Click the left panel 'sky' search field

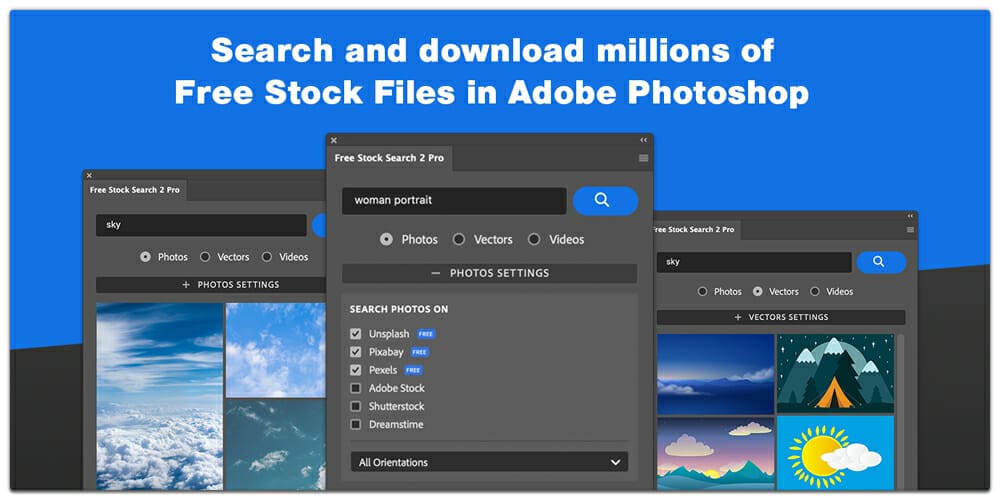(x=202, y=225)
